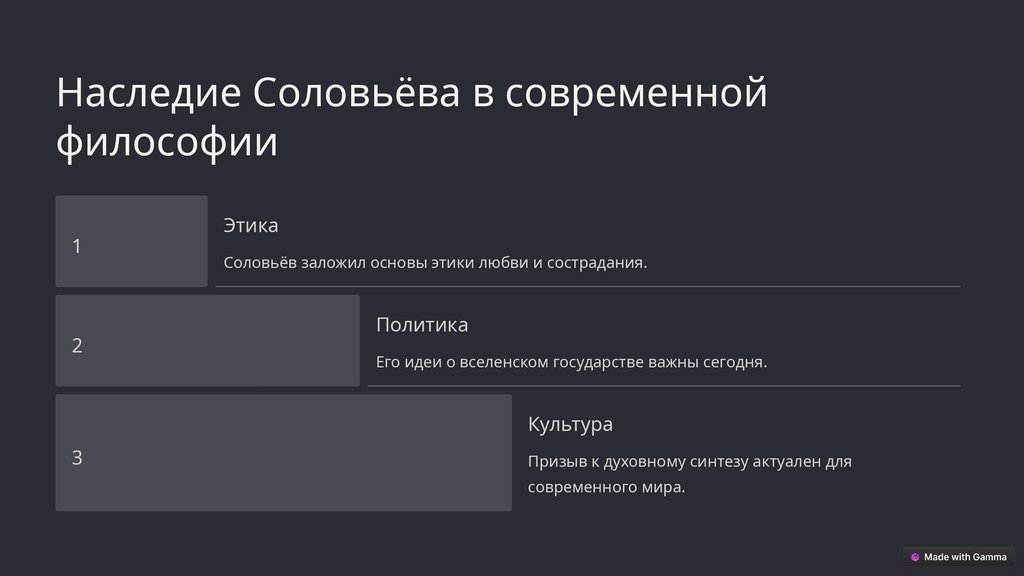1024x576 pixels.
Task: Select the line "Призыв к духовному синтезу актуален для"
Action: 689,462
